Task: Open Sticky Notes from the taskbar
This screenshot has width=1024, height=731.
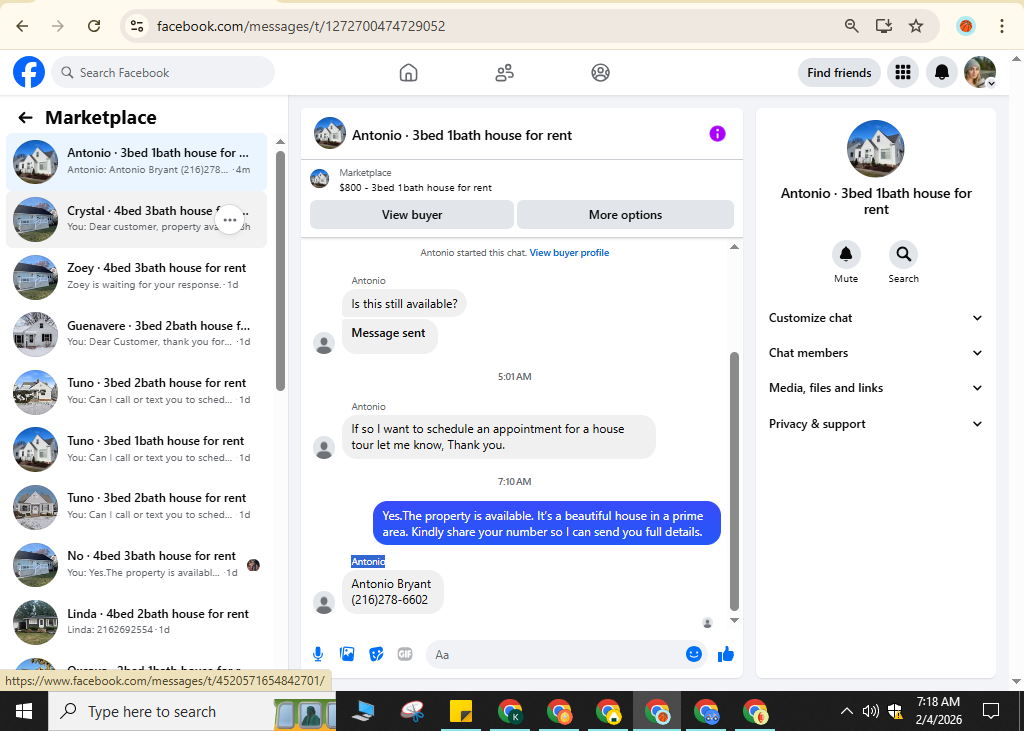Action: pyautogui.click(x=460, y=711)
